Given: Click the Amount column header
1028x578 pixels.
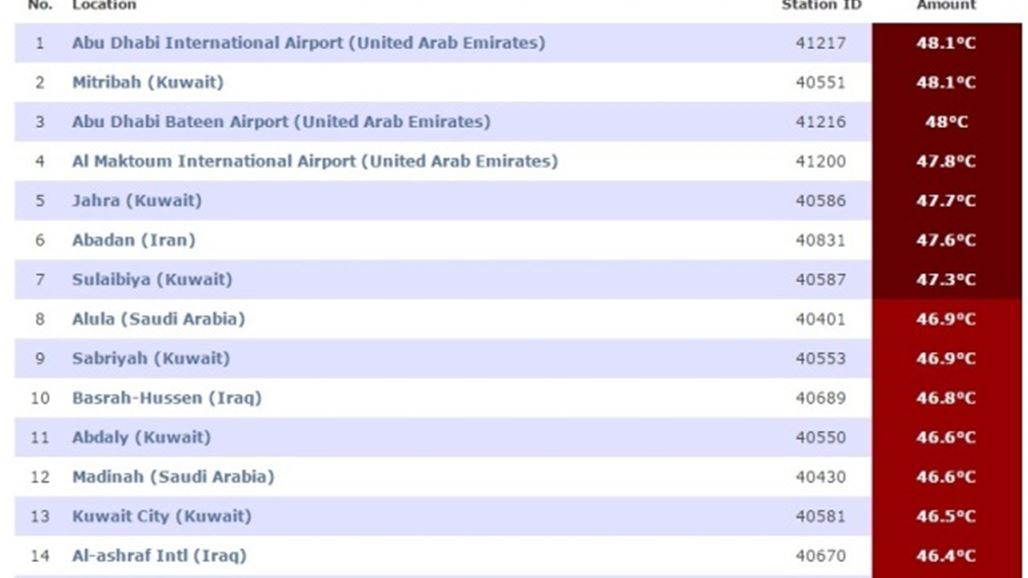Looking at the screenshot, I should pyautogui.click(x=946, y=5).
